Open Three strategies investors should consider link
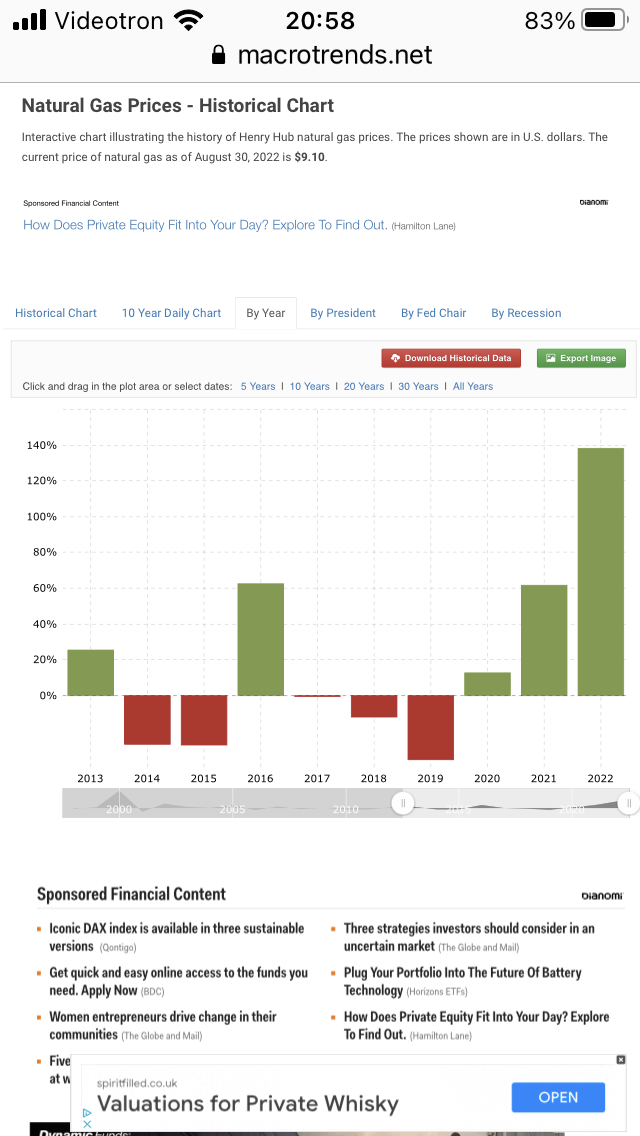The height and width of the screenshot is (1136, 640). (x=469, y=937)
